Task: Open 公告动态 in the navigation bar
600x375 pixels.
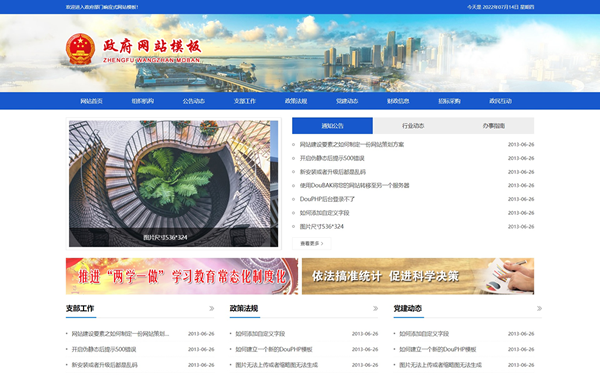Action: point(193,101)
